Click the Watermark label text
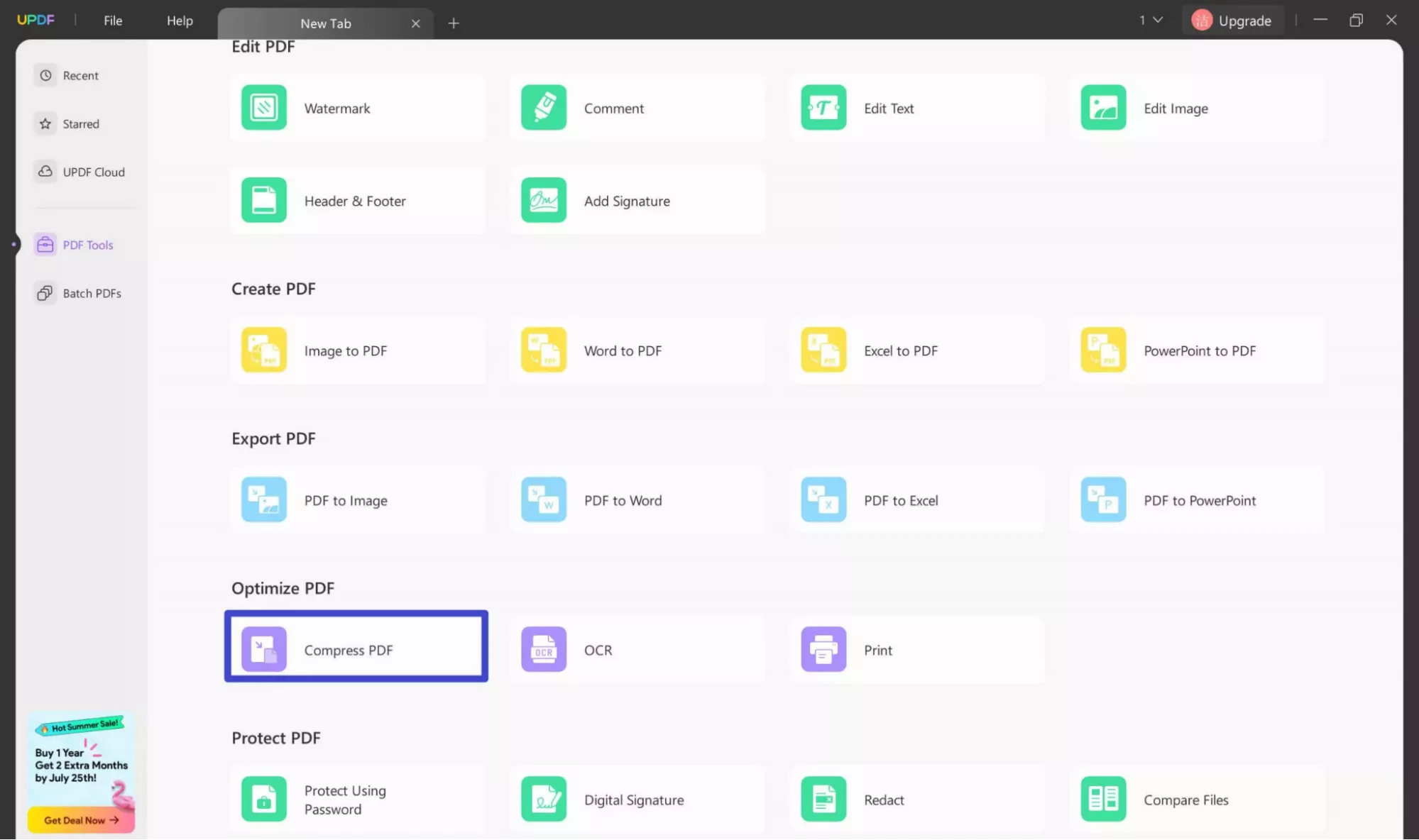 click(x=337, y=109)
